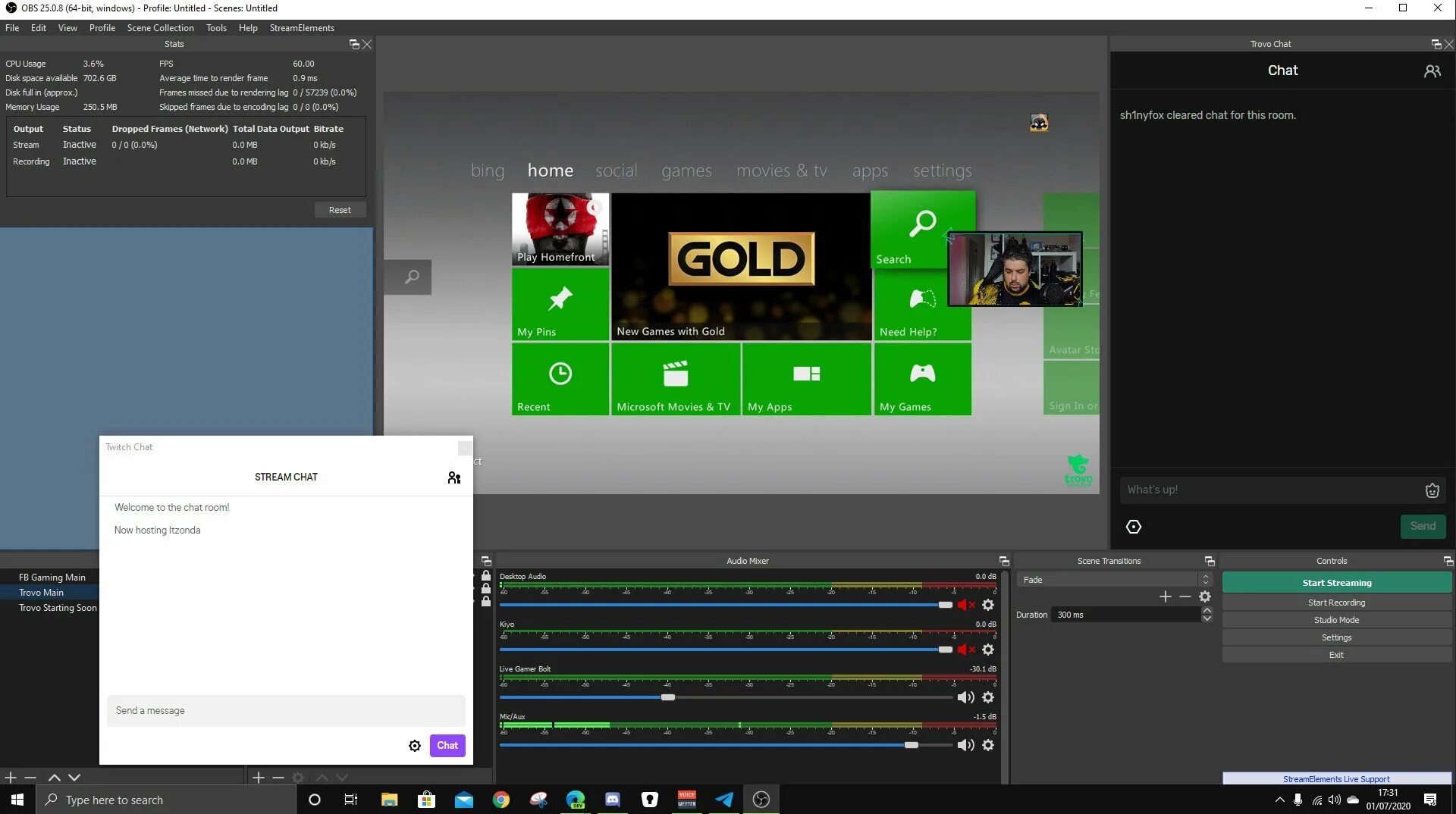
Task: Open the Tools menu
Action: pyautogui.click(x=216, y=28)
